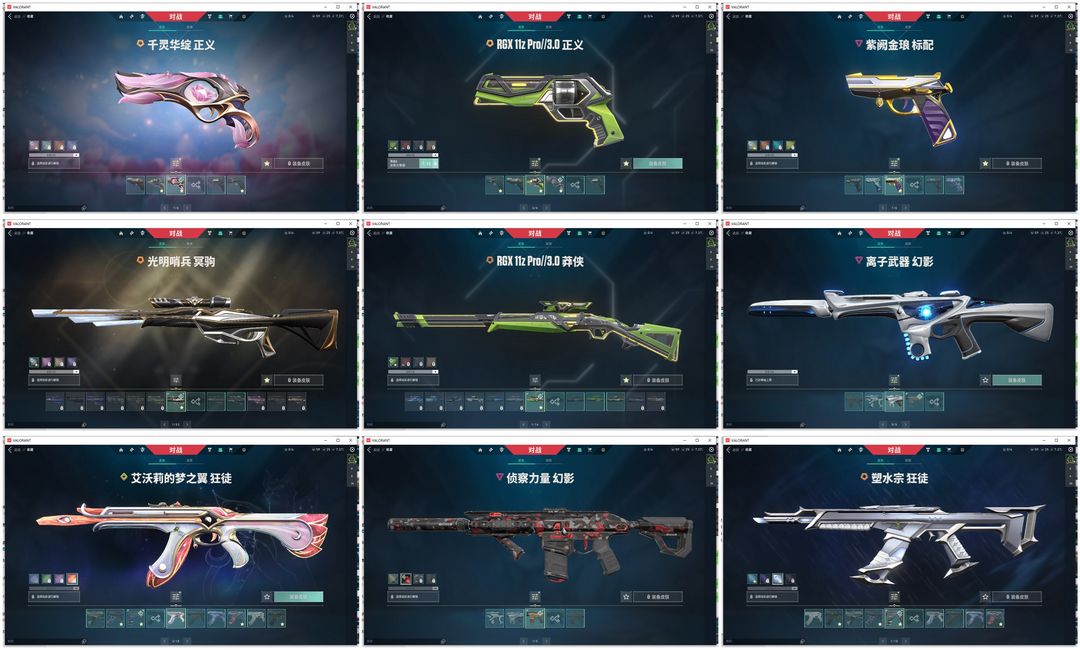Open skin filter icon under 千灵华绽 正义
Screen dimensions: 1080x650
click(x=176, y=163)
